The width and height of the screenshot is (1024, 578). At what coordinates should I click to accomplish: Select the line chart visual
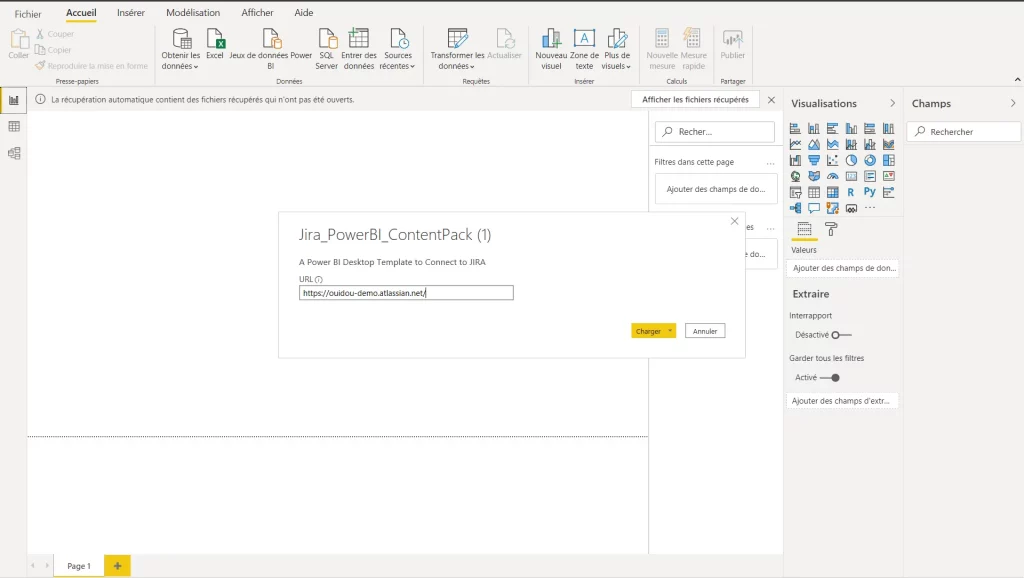tap(795, 144)
